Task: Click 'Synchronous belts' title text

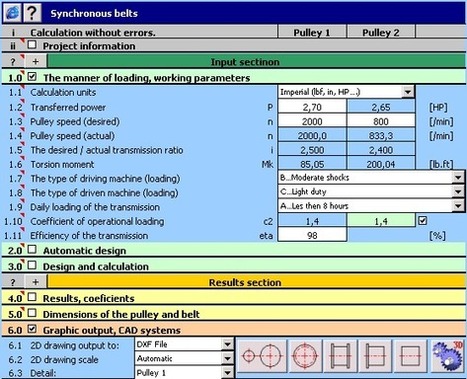Action: click(x=94, y=13)
